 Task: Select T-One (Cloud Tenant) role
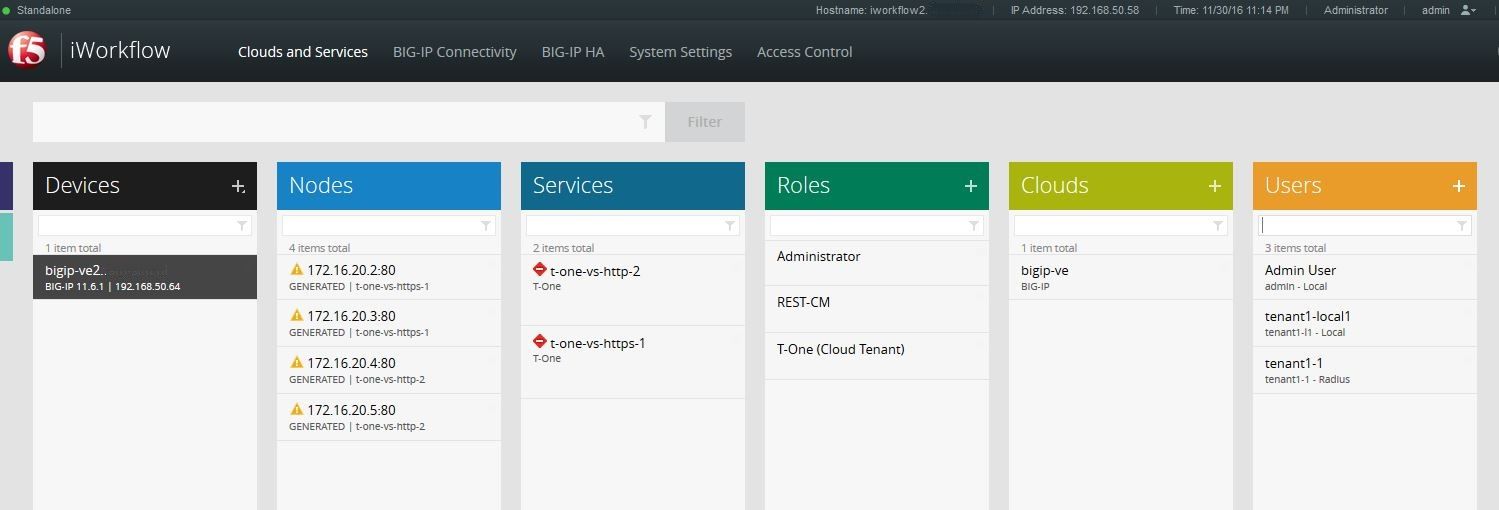(x=877, y=356)
